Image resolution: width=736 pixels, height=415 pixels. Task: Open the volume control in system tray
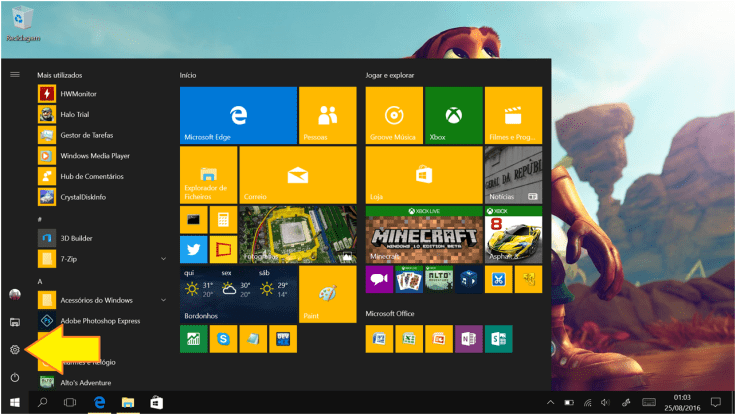tap(604, 402)
